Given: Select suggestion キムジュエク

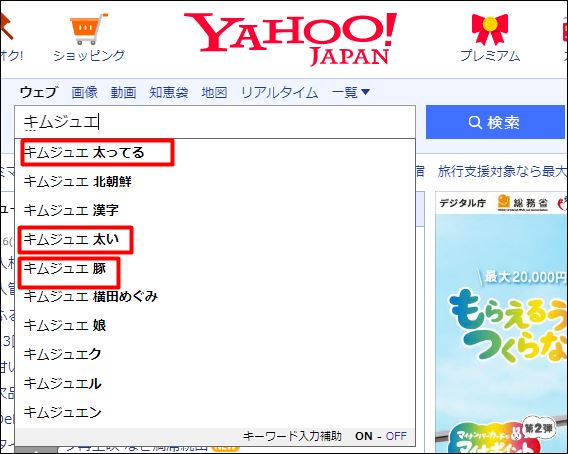Looking at the screenshot, I should click(x=215, y=354).
